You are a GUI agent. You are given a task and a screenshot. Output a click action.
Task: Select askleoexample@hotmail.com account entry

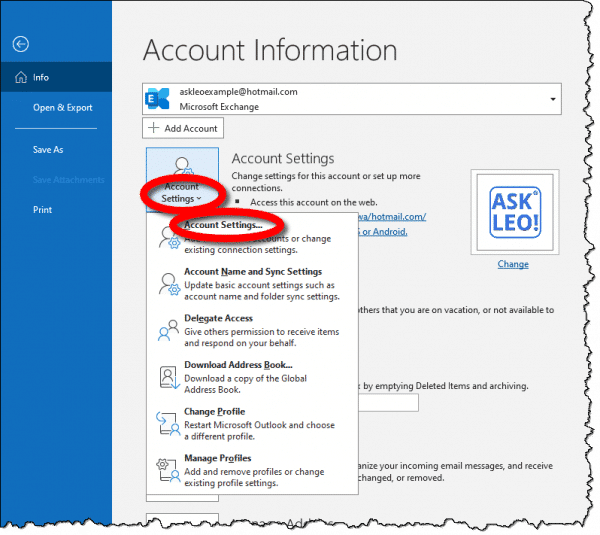[x=352, y=99]
